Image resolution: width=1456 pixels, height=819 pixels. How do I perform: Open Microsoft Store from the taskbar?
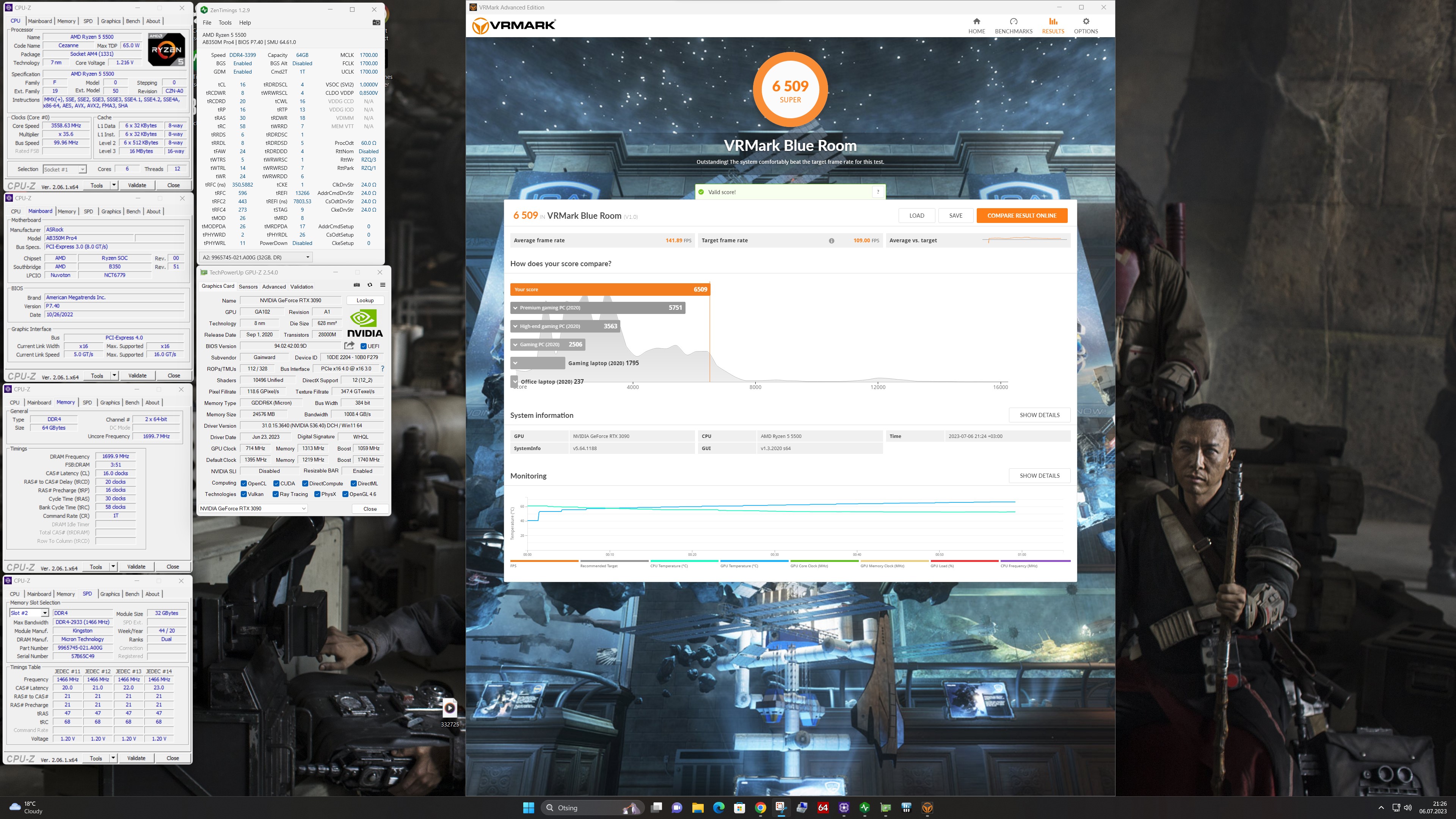[x=739, y=808]
